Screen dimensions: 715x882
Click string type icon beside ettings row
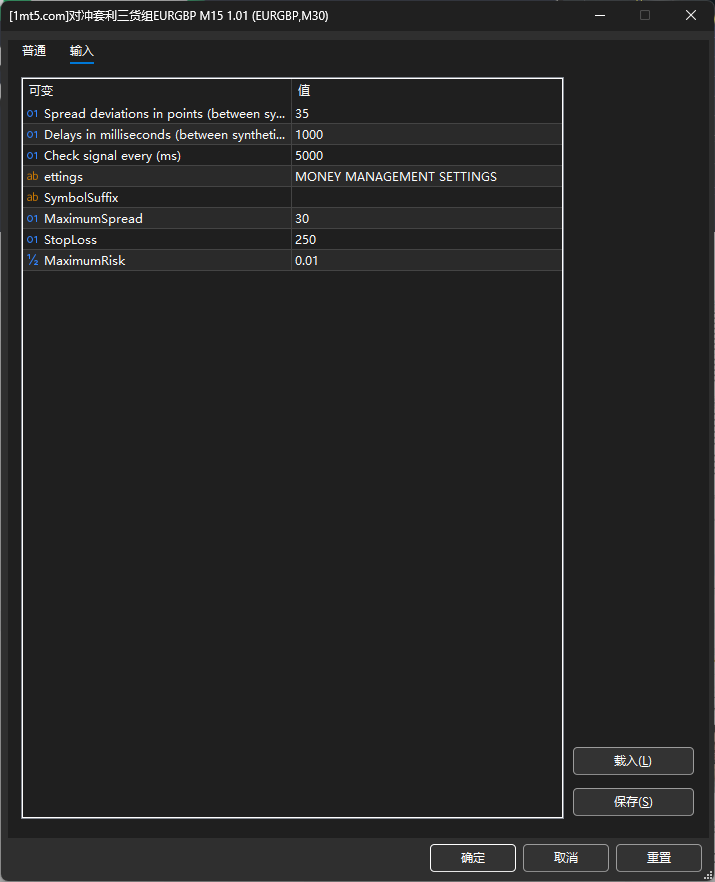[32, 177]
